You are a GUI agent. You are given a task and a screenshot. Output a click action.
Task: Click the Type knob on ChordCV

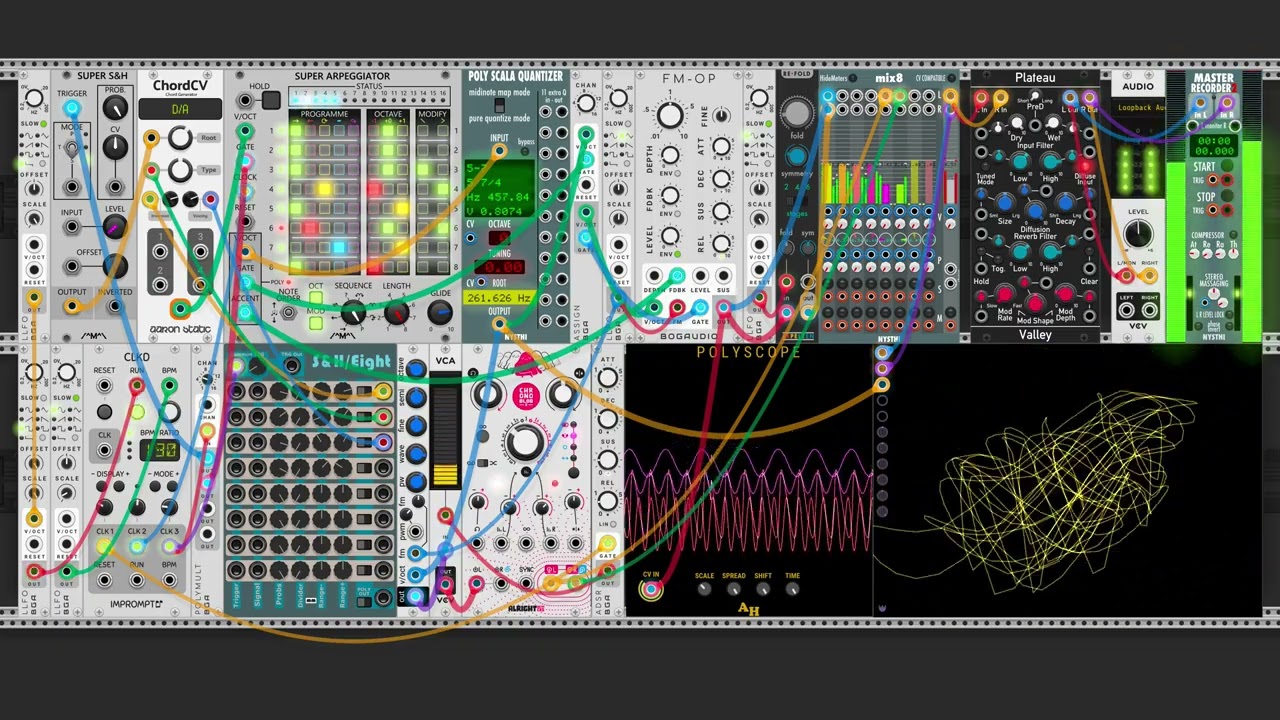[180, 170]
